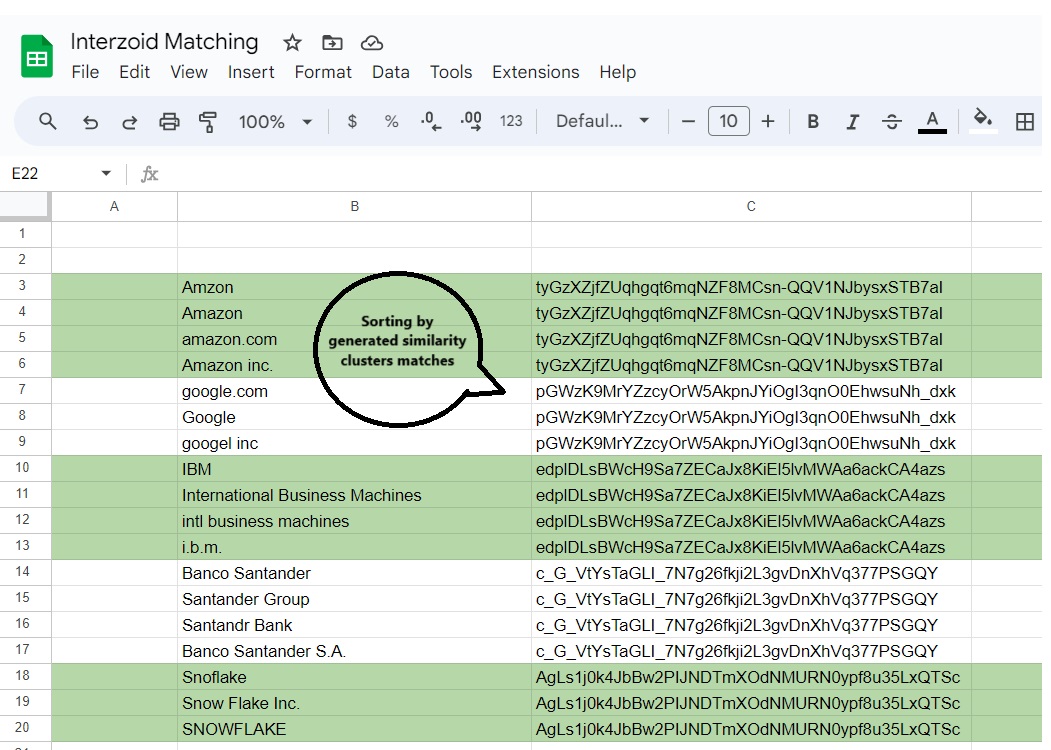Open more number formats 123

(511, 121)
